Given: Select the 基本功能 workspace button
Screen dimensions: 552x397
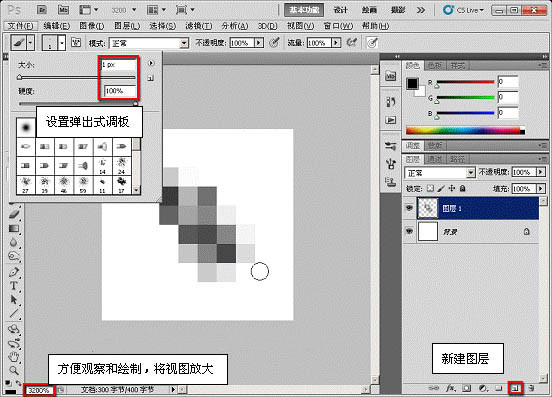Looking at the screenshot, I should (304, 10).
